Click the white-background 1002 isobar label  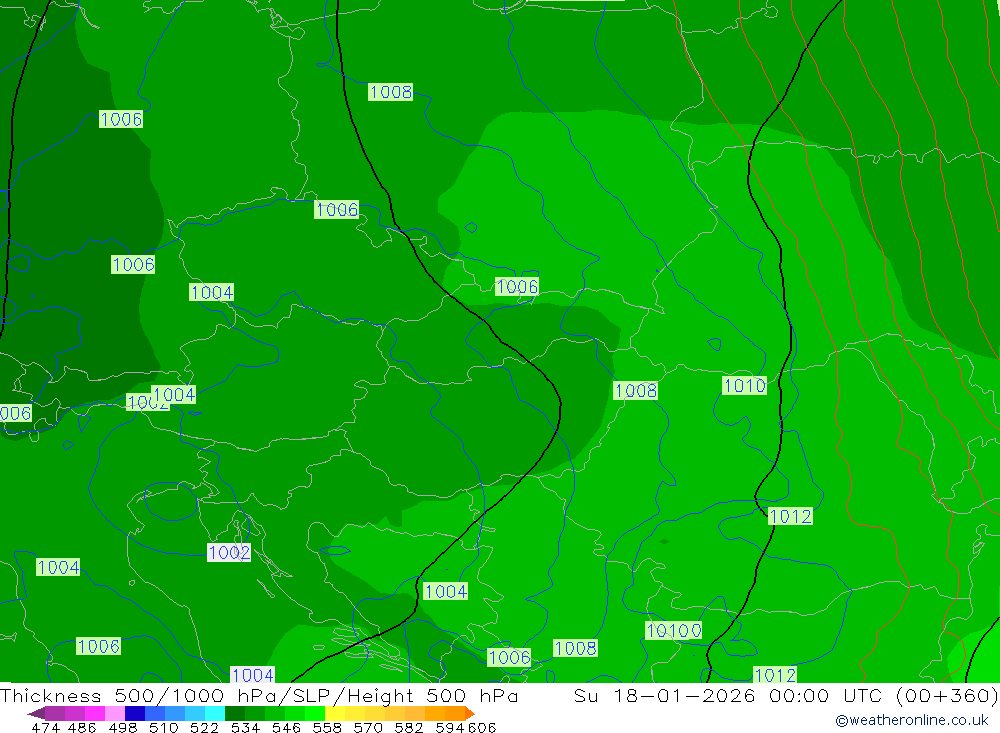(229, 552)
